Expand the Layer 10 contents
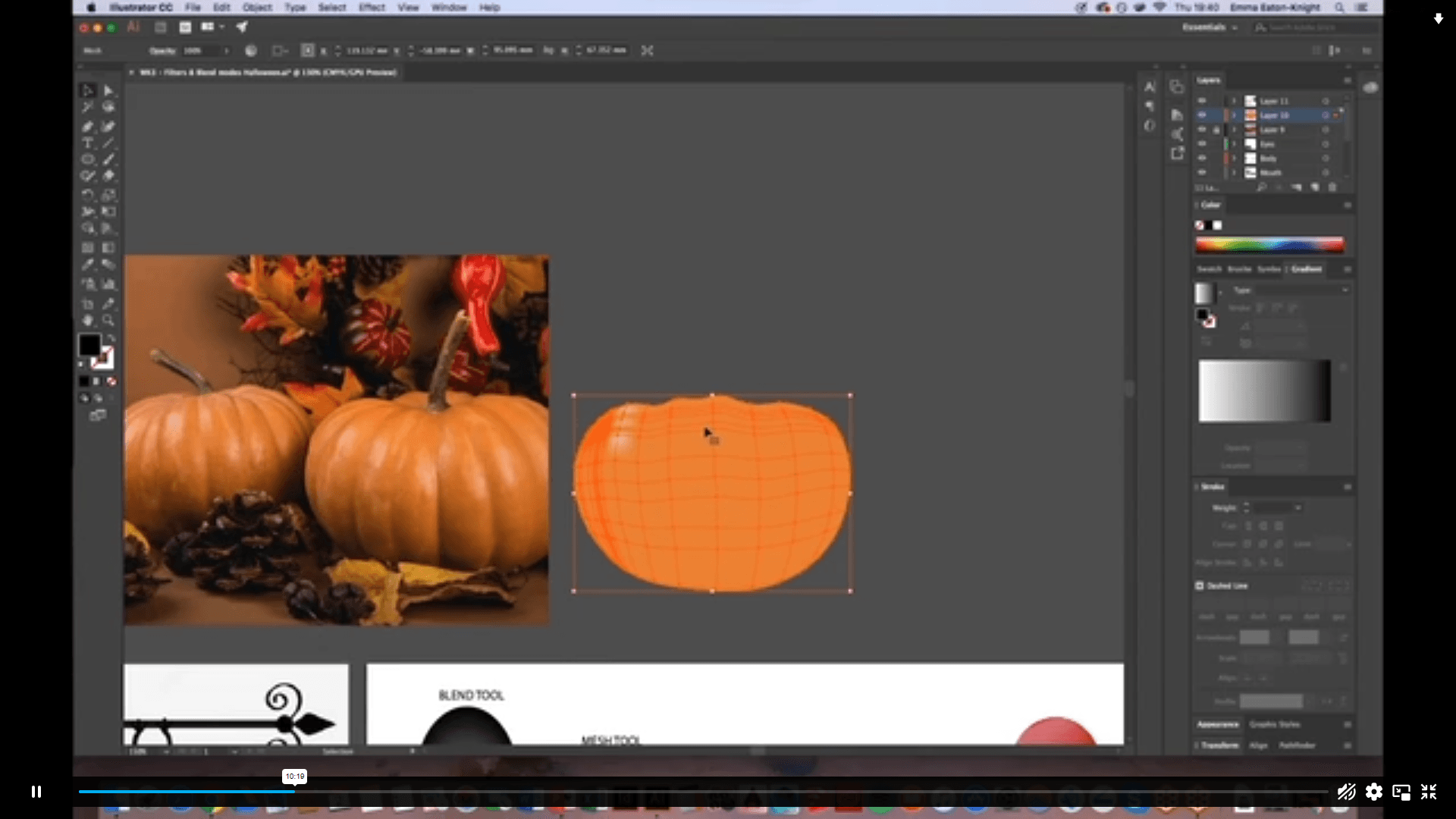 click(1234, 115)
